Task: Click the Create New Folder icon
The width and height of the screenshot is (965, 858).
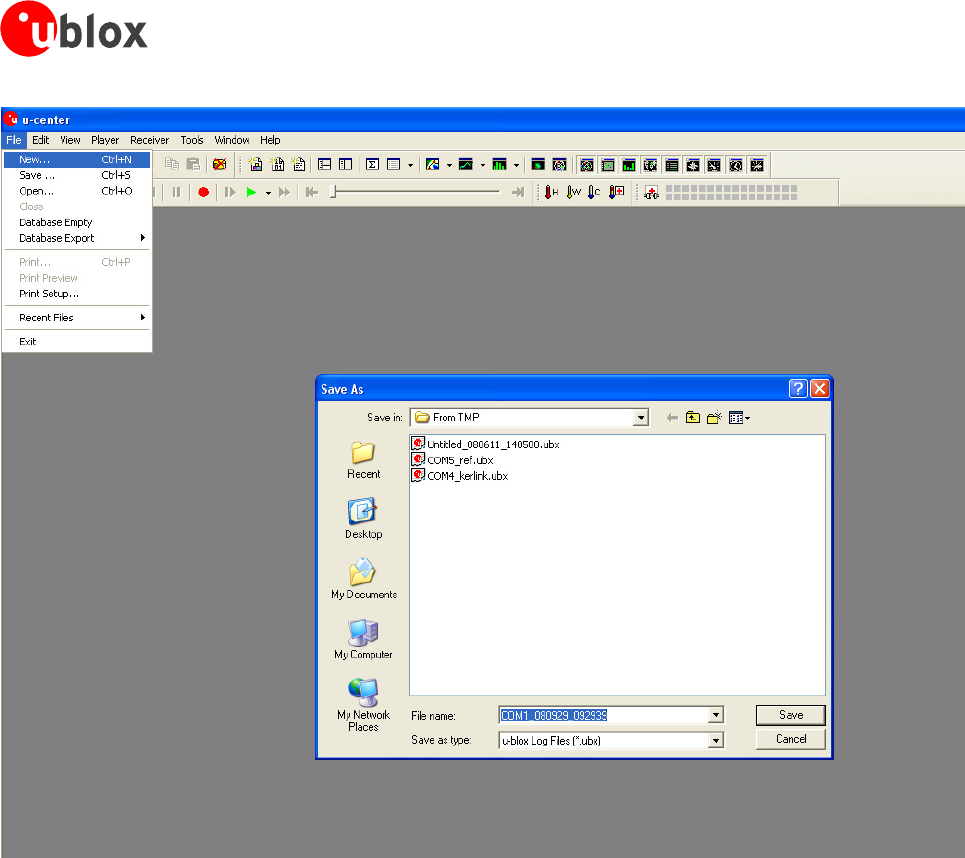Action: [714, 418]
